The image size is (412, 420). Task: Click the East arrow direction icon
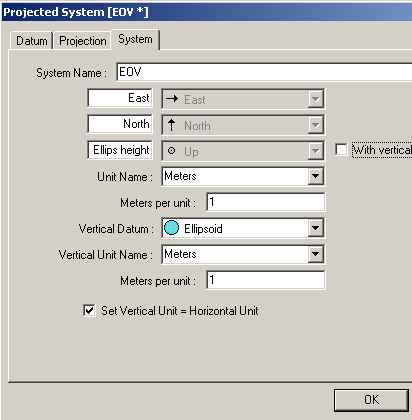tap(172, 99)
